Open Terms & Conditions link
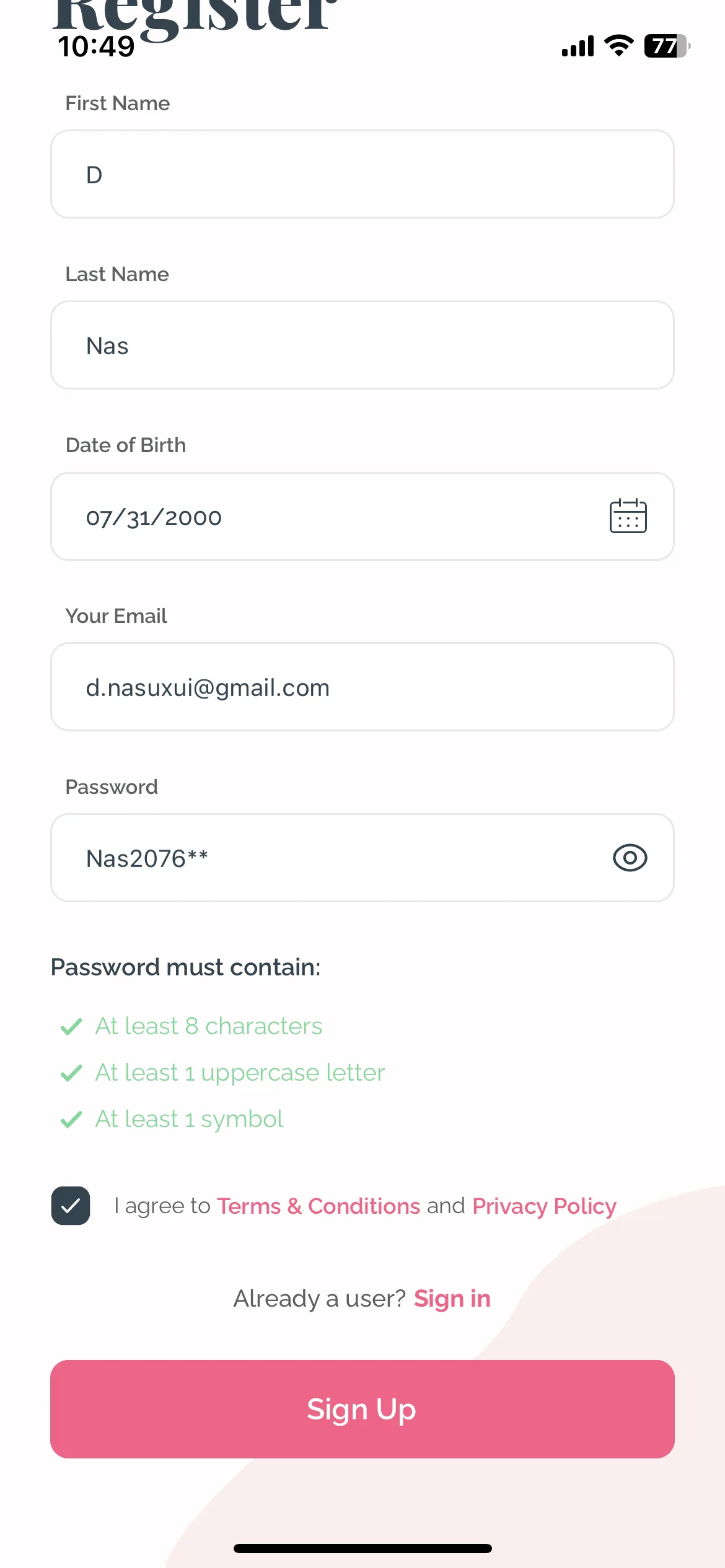This screenshot has height=1568, width=725. (319, 1206)
